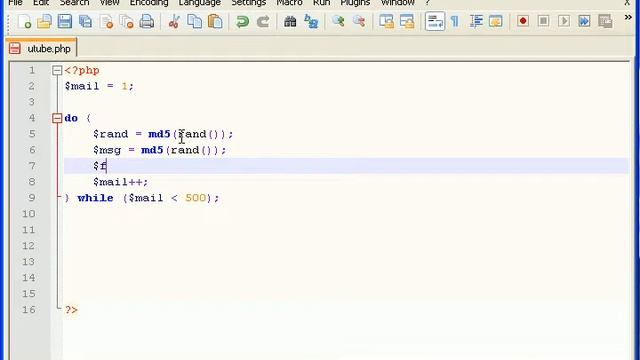
Task: Zoom out using the toolbar icon
Action: click(359, 21)
